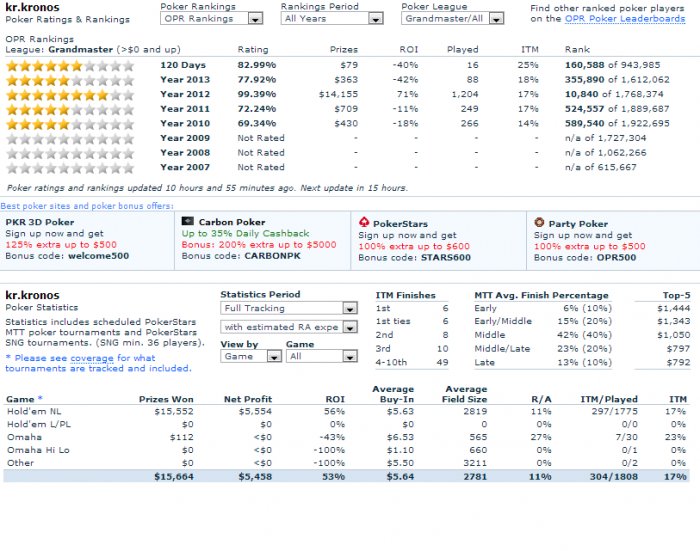Click the ITM/Played column header
700x551 pixels.
[609, 399]
